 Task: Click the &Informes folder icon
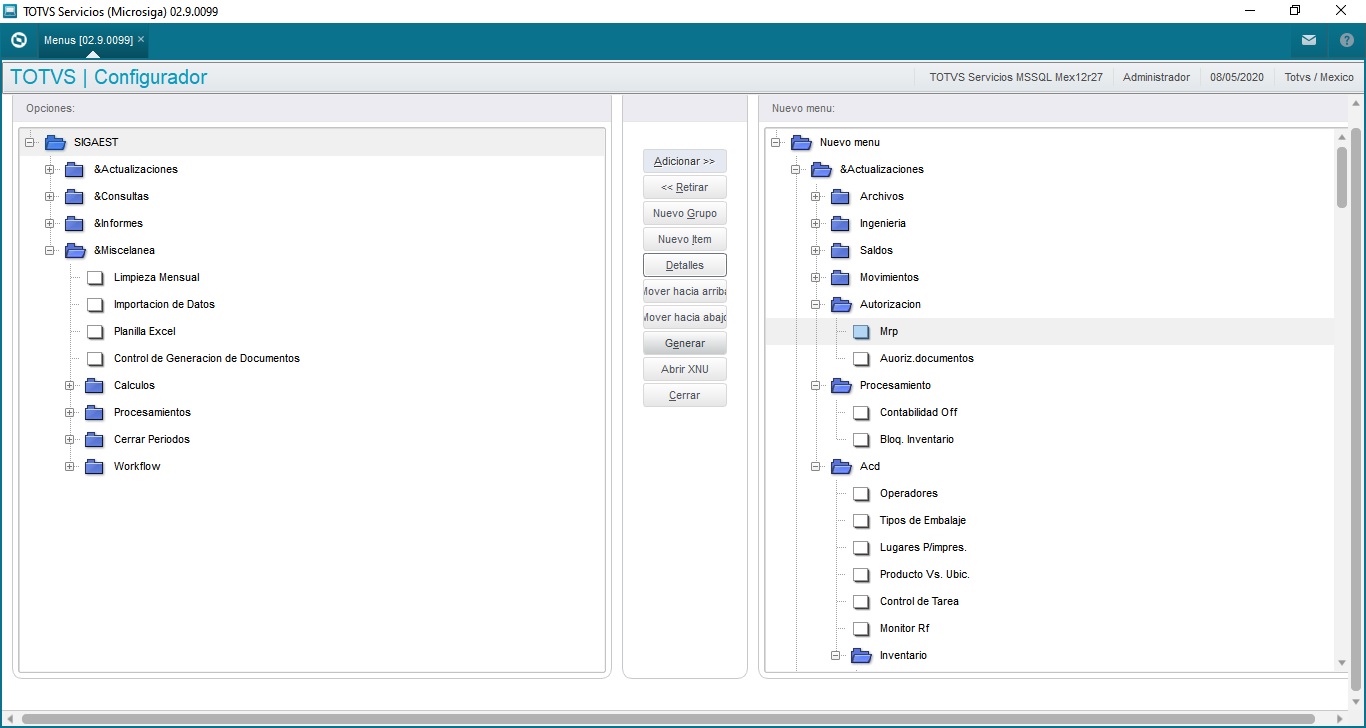pos(74,223)
